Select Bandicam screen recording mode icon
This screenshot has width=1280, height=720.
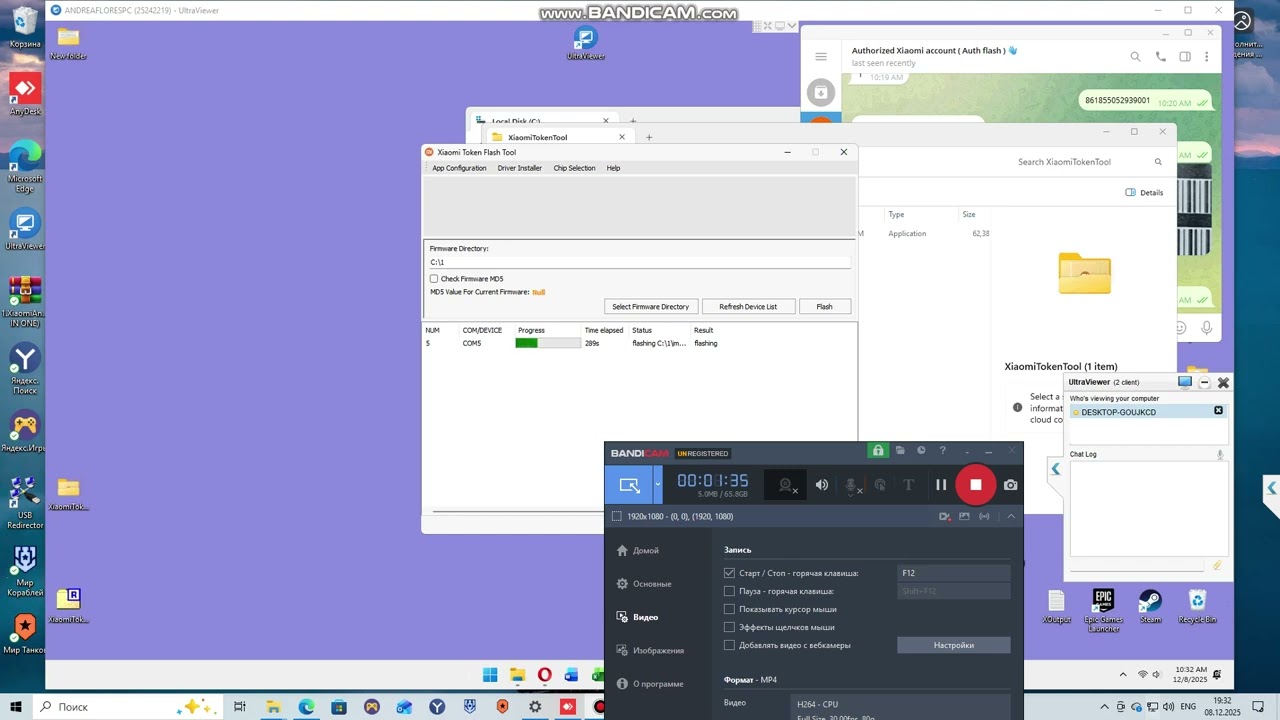pyautogui.click(x=629, y=485)
